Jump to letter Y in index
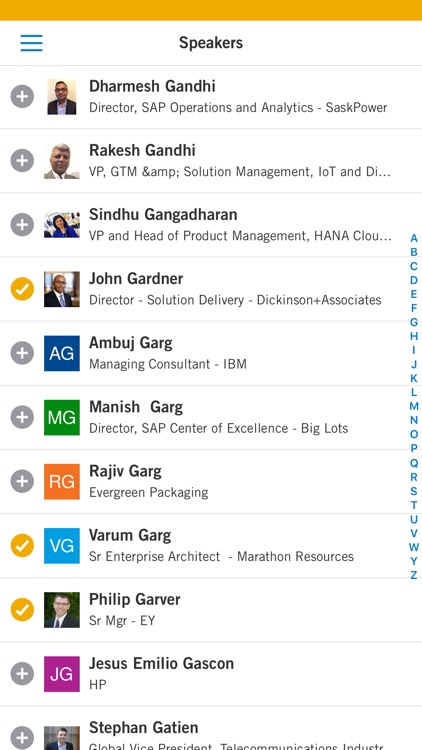422x750 pixels. pos(414,561)
